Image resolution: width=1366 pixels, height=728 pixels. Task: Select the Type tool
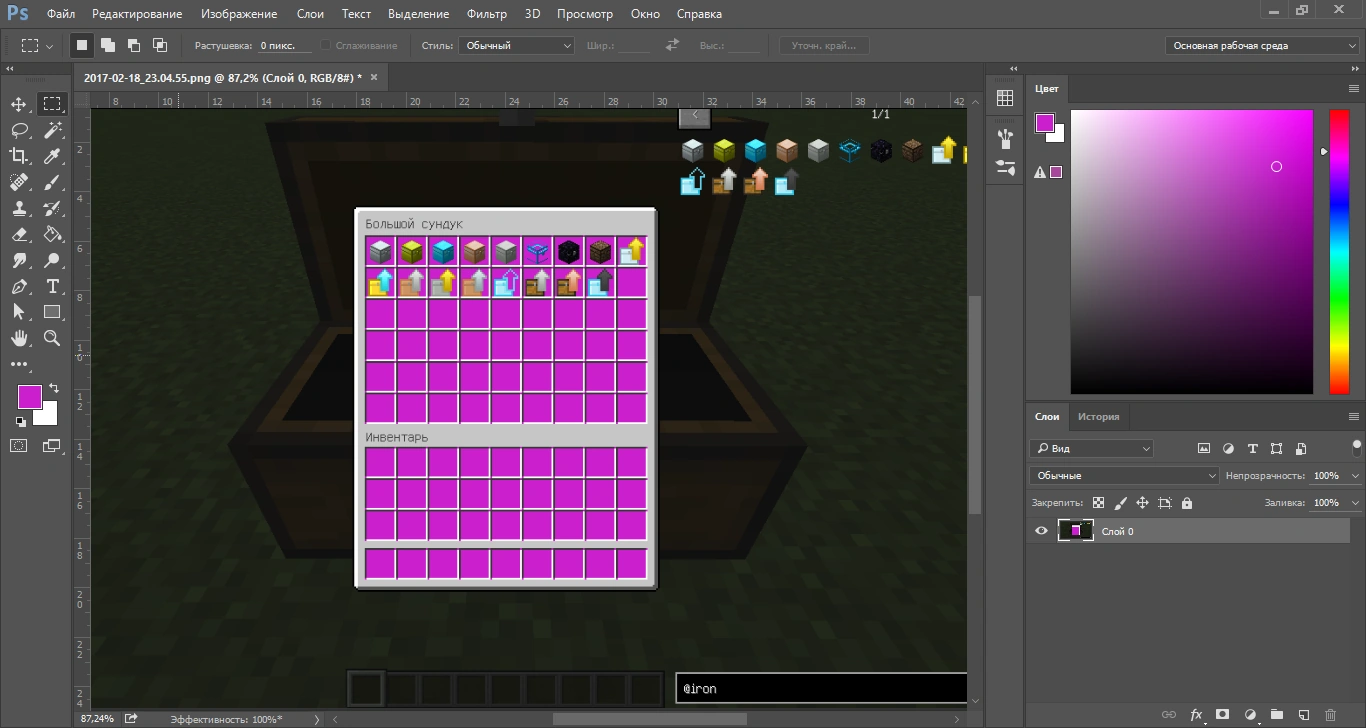click(52, 286)
